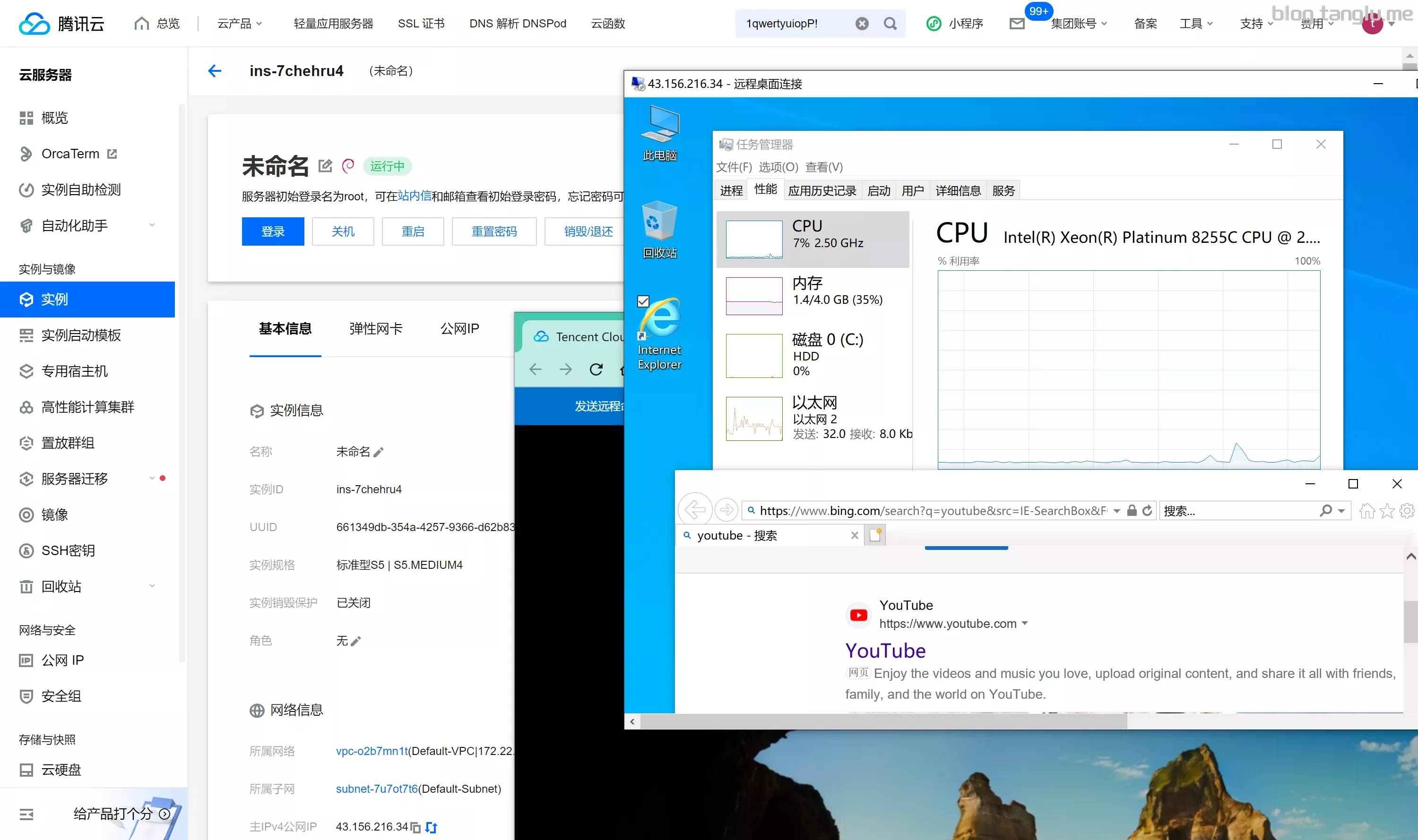This screenshot has width=1418, height=840.
Task: Click remote desktop horizontal scrollbar
Action: click(883, 722)
